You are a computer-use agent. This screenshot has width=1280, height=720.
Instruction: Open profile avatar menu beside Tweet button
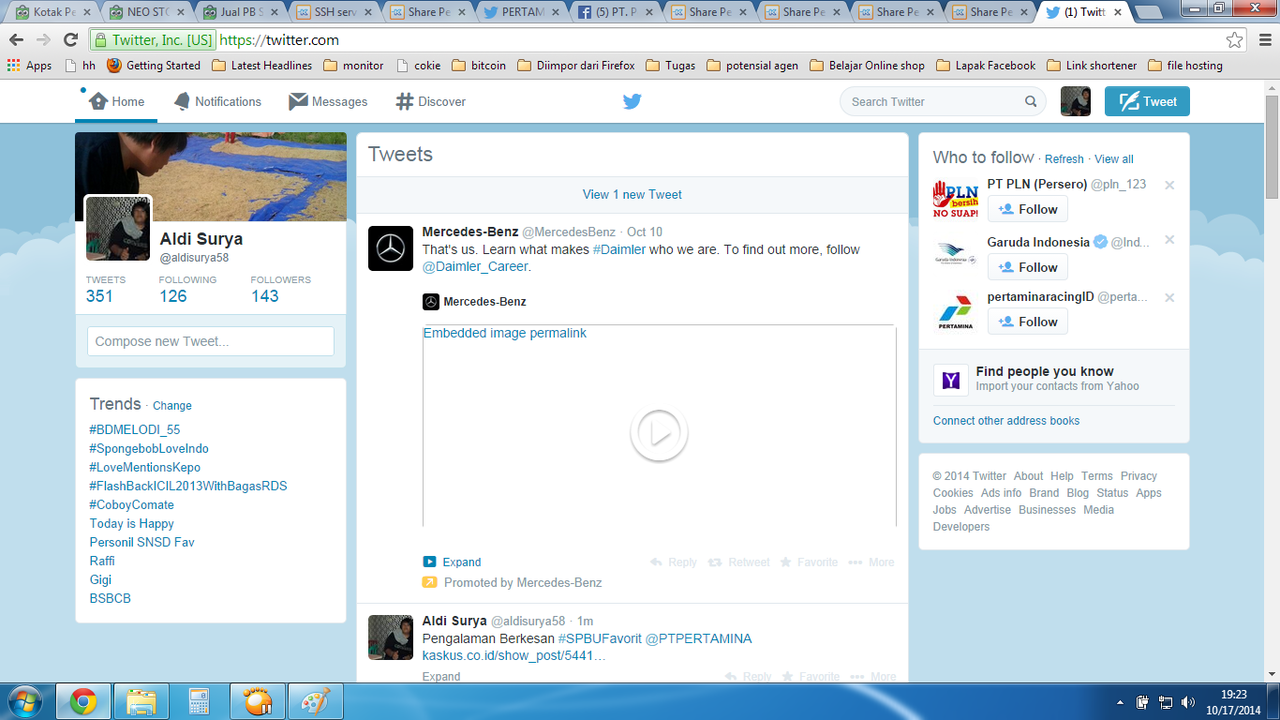coord(1075,102)
